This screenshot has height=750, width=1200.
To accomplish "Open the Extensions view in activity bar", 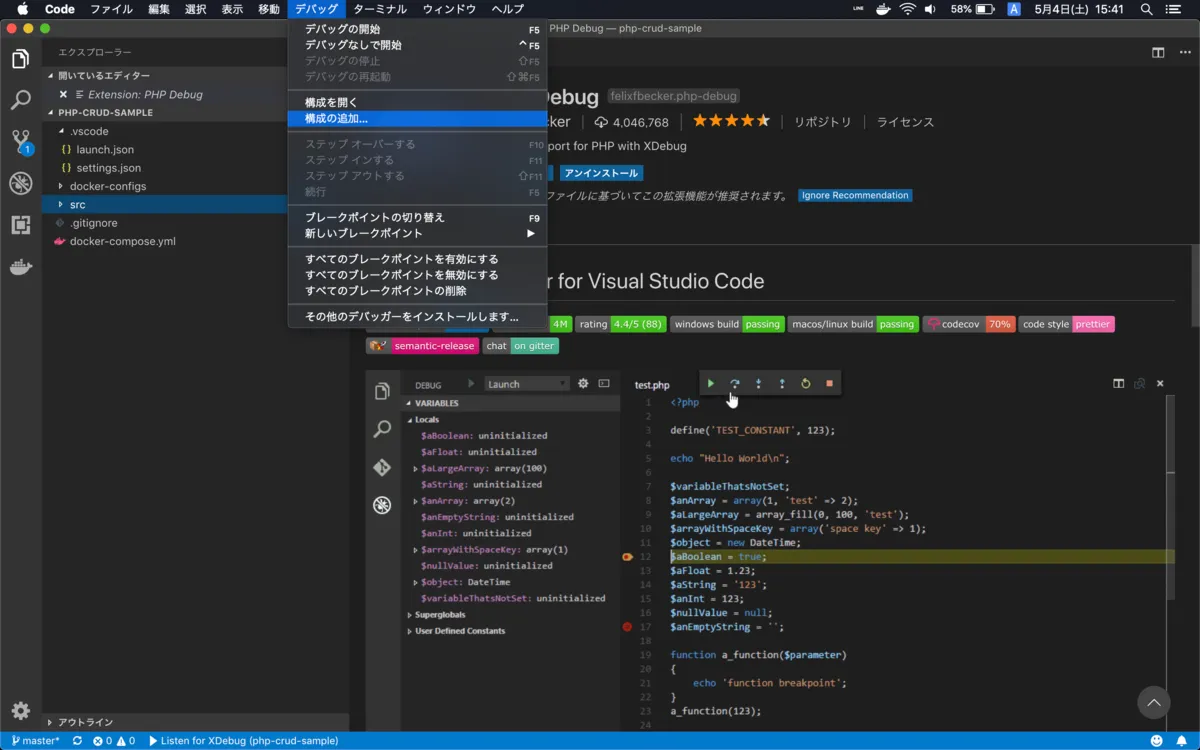I will (20, 225).
